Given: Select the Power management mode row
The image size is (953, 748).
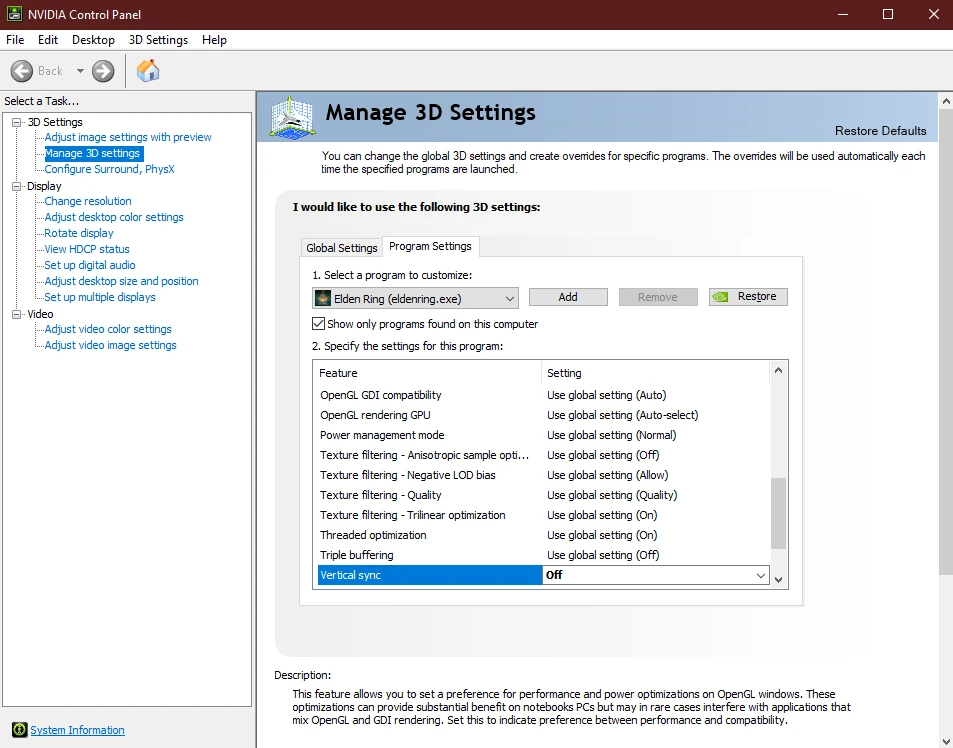Looking at the screenshot, I should tap(382, 435).
